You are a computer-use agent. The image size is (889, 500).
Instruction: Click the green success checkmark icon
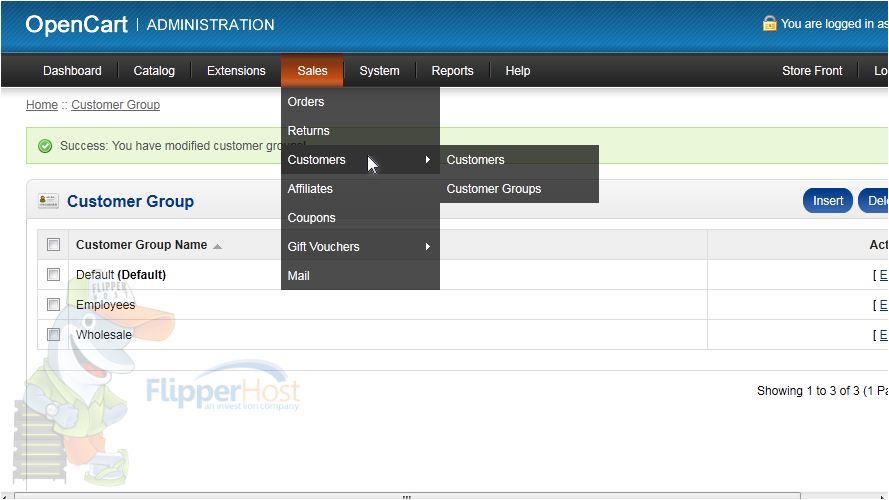tap(45, 146)
